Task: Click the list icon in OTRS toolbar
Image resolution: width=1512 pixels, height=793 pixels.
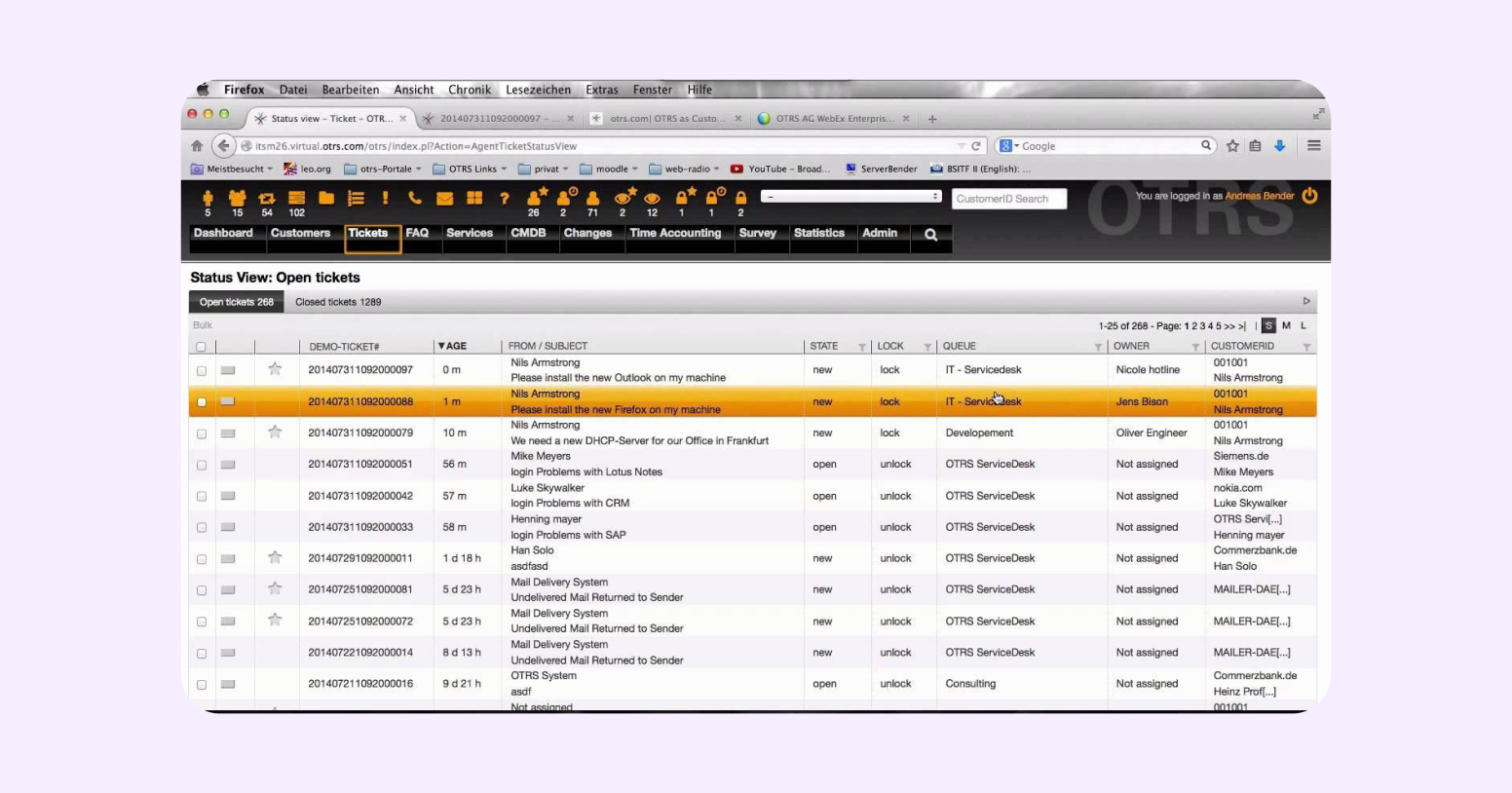Action: tap(356, 198)
